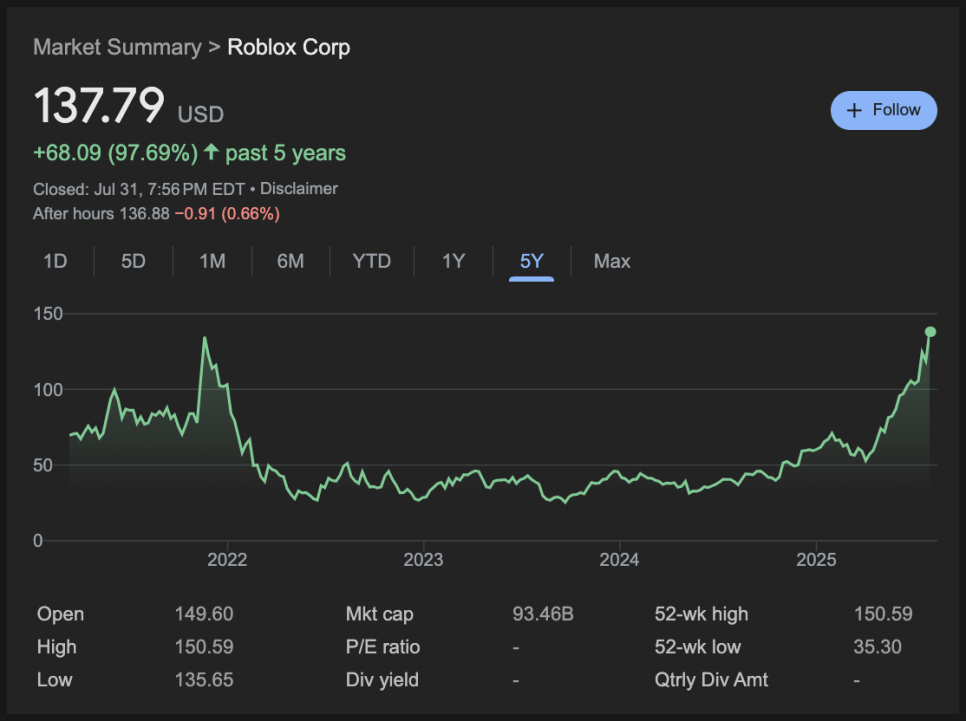Switch to the YTD chart view
Viewport: 966px width, 721px height.
[371, 261]
